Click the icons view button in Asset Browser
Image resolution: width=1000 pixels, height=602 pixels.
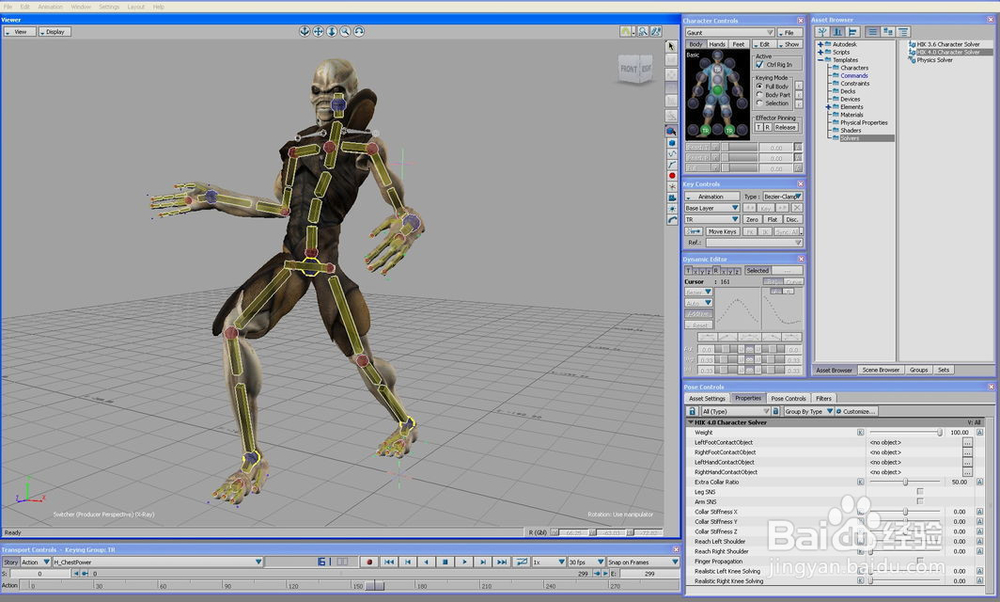(887, 32)
